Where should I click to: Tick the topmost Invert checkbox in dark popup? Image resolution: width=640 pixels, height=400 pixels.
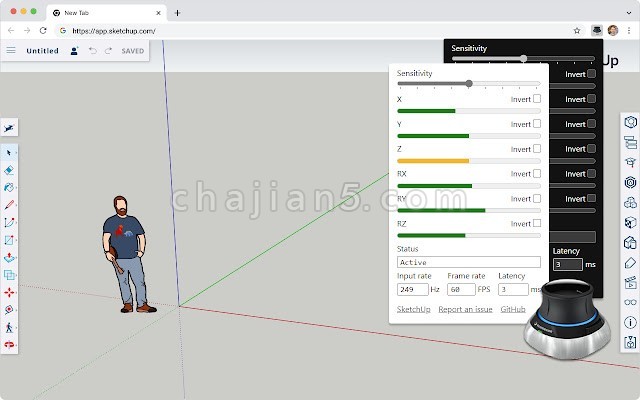tap(591, 73)
